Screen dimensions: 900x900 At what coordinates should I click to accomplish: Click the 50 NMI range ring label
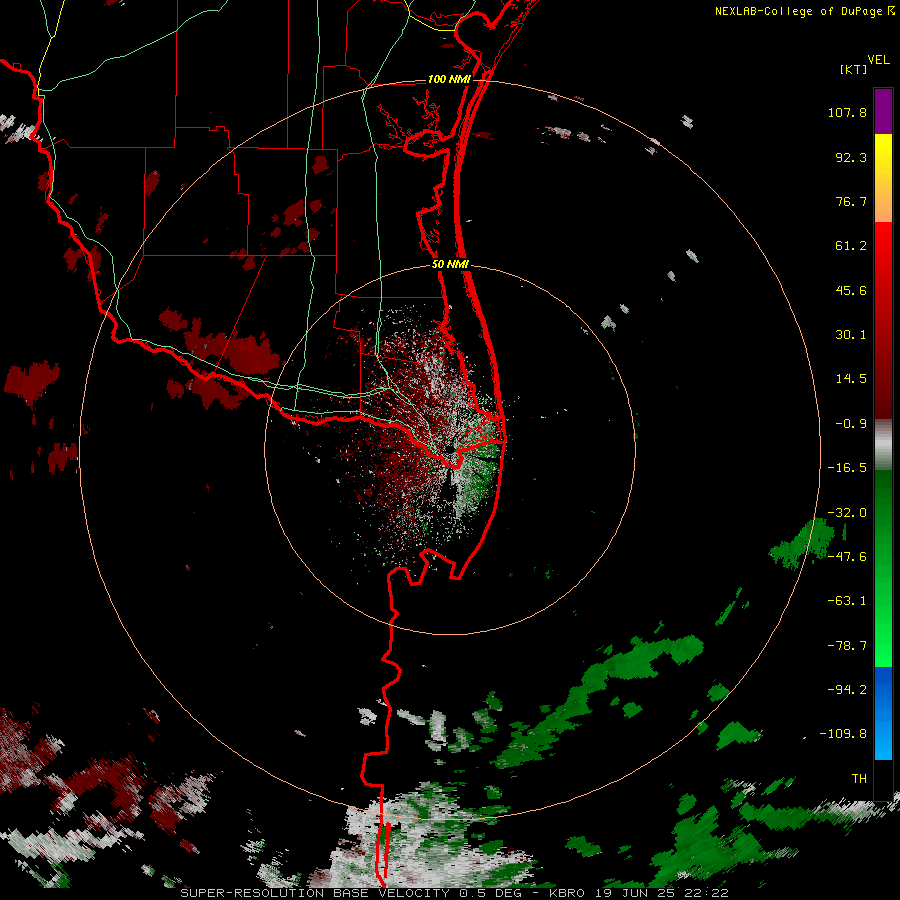click(451, 264)
